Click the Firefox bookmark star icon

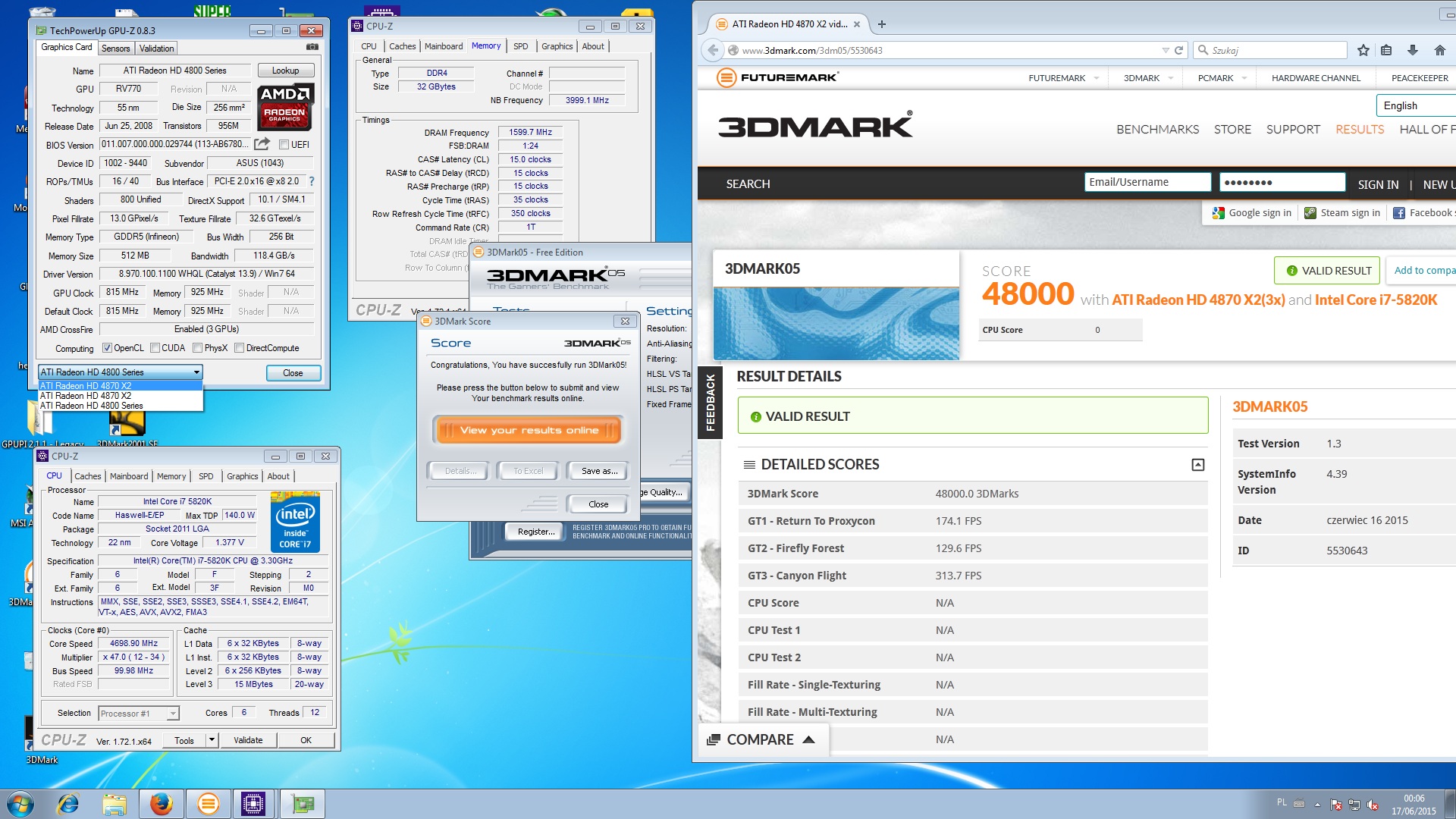pyautogui.click(x=1363, y=50)
